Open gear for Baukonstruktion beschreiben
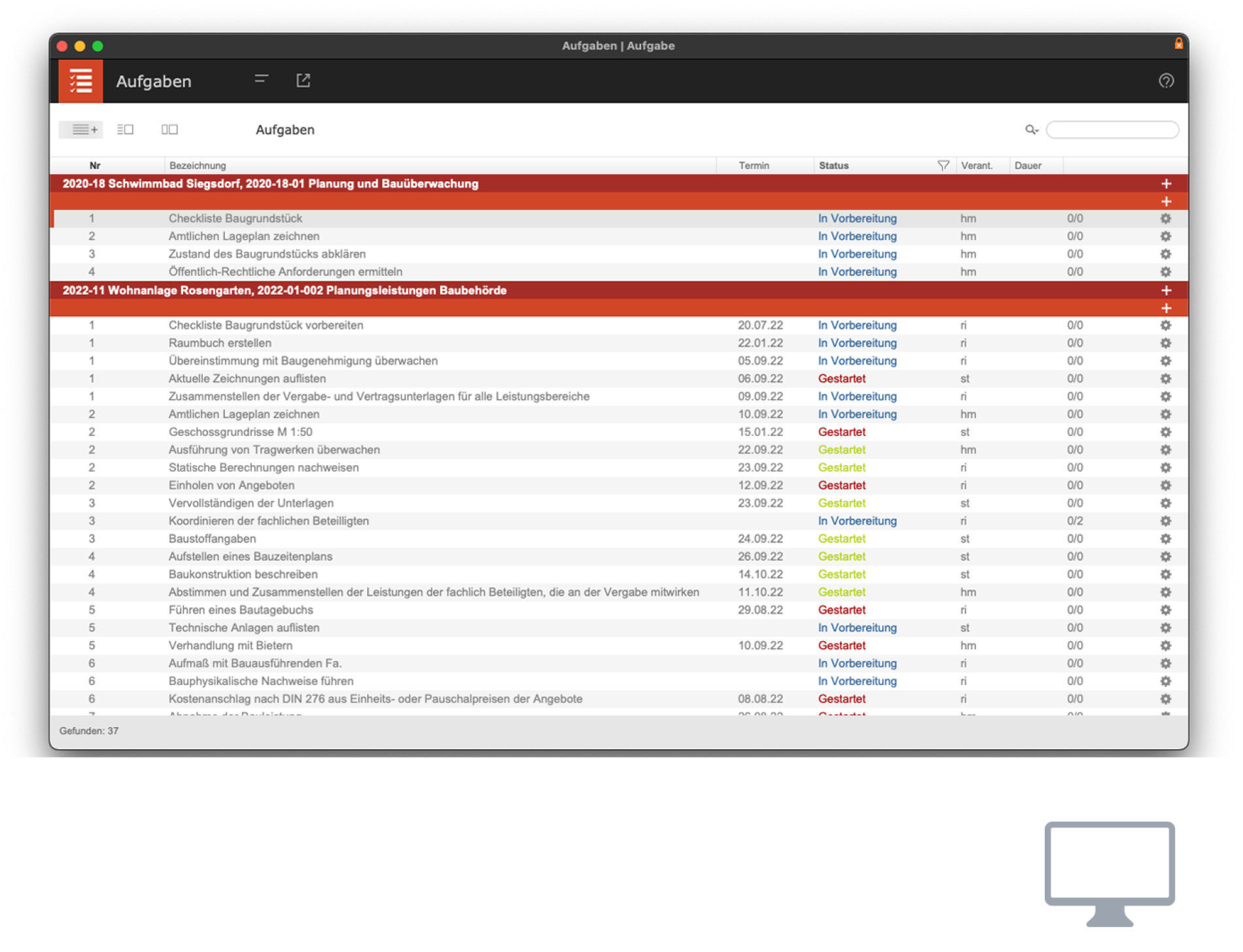The width and height of the screenshot is (1243, 952). (1166, 574)
